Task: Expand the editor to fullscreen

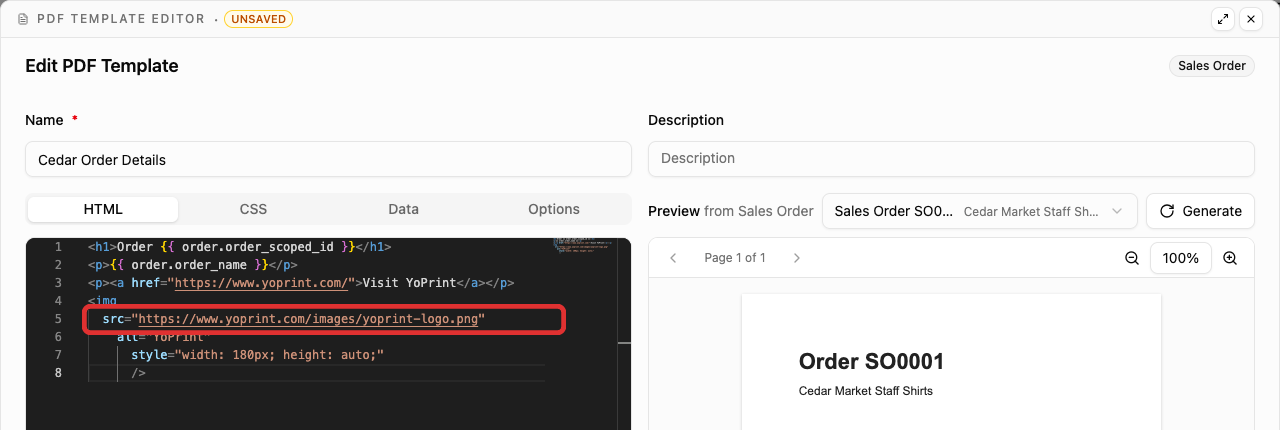Action: 1222,19
